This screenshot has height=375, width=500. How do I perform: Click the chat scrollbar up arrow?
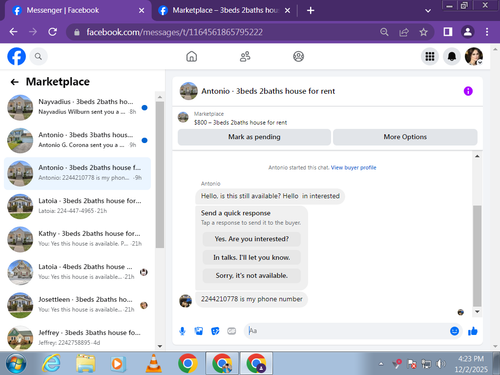pos(477,156)
